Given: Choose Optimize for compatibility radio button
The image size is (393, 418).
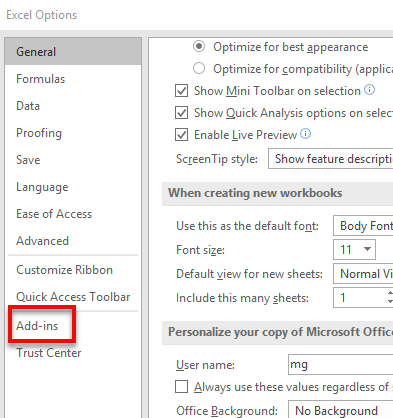Looking at the screenshot, I should (x=199, y=68).
